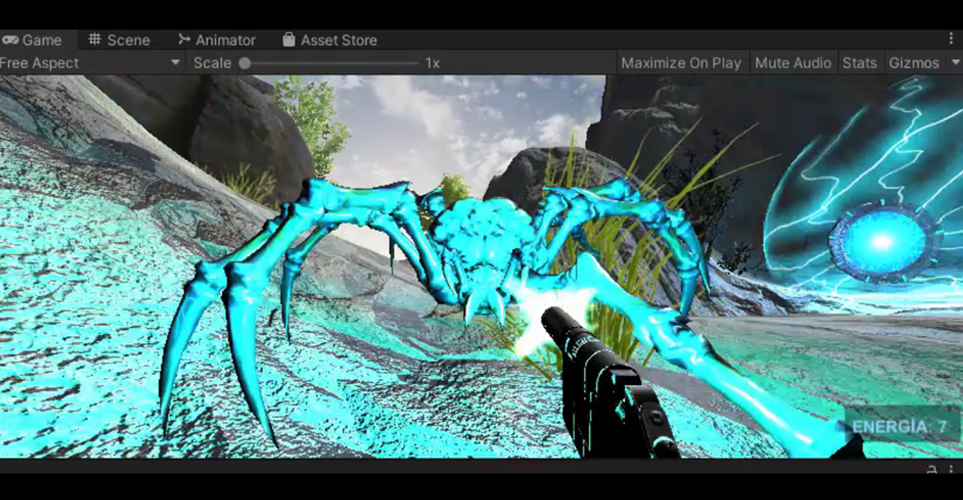Click the Game tab's controller icon
This screenshot has height=500, width=963.
[x=10, y=40]
